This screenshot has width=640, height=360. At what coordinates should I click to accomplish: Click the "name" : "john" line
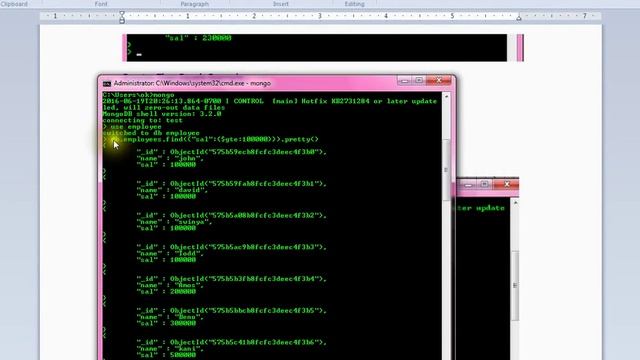(170, 158)
